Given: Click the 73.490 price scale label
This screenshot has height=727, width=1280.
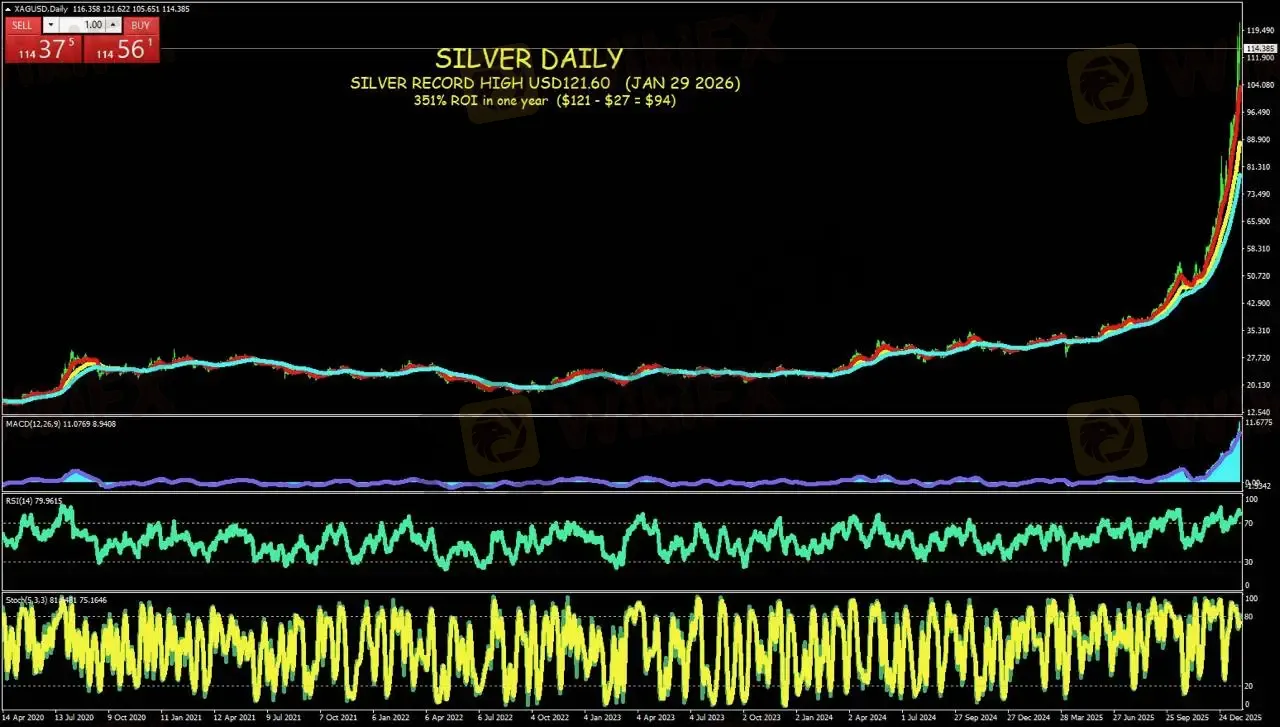Looking at the screenshot, I should tap(1260, 194).
